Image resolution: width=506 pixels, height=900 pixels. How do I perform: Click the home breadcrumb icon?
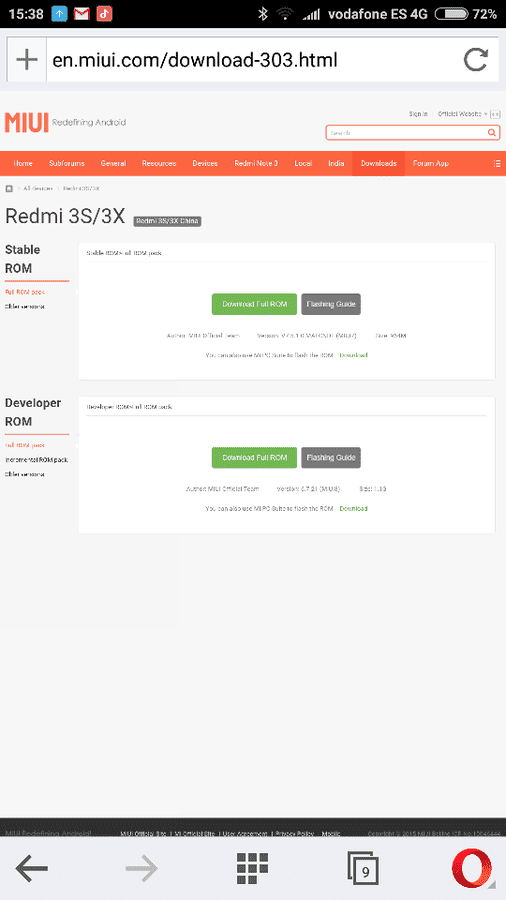[x=9, y=189]
